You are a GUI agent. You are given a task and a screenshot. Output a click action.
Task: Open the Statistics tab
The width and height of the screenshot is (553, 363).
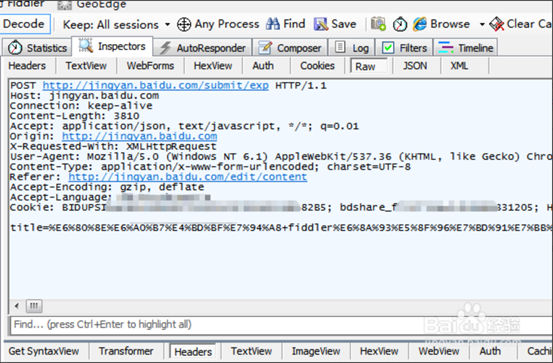(37, 48)
